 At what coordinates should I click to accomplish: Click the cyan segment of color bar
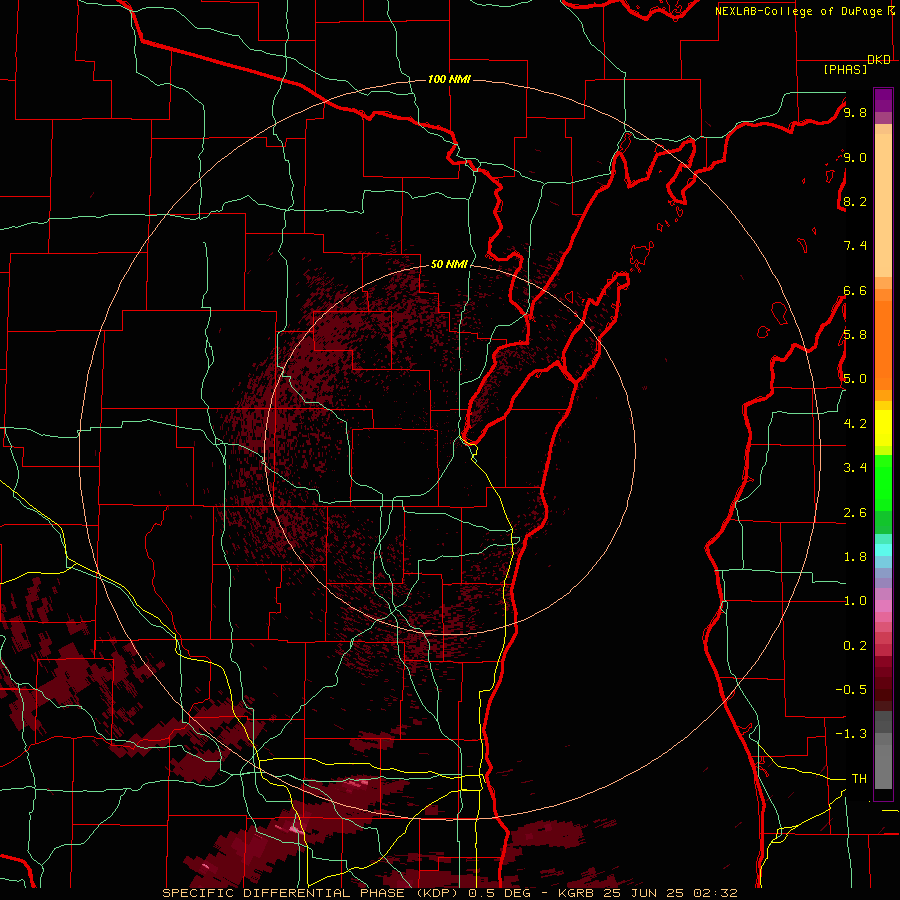(883, 549)
